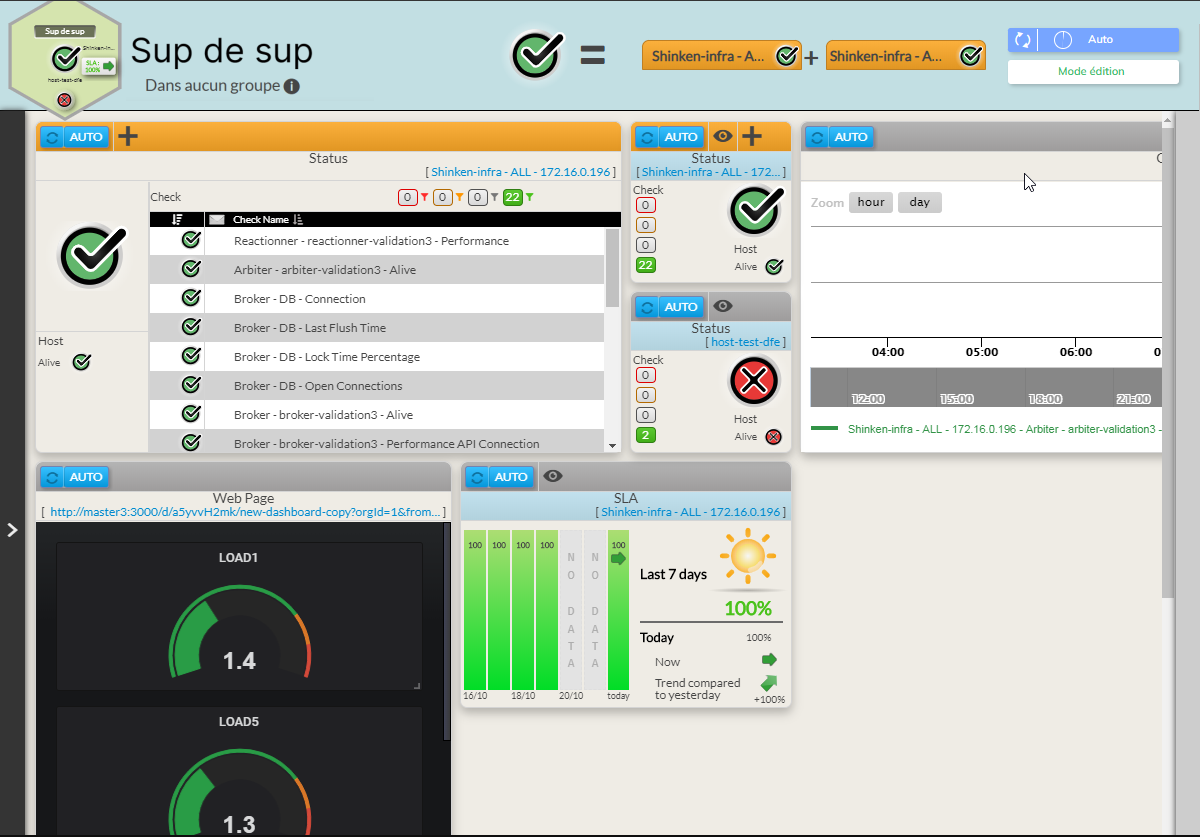The width and height of the screenshot is (1200, 837).
Task: Click the red cross icon at the hexagon bottom
Action: click(x=64, y=99)
